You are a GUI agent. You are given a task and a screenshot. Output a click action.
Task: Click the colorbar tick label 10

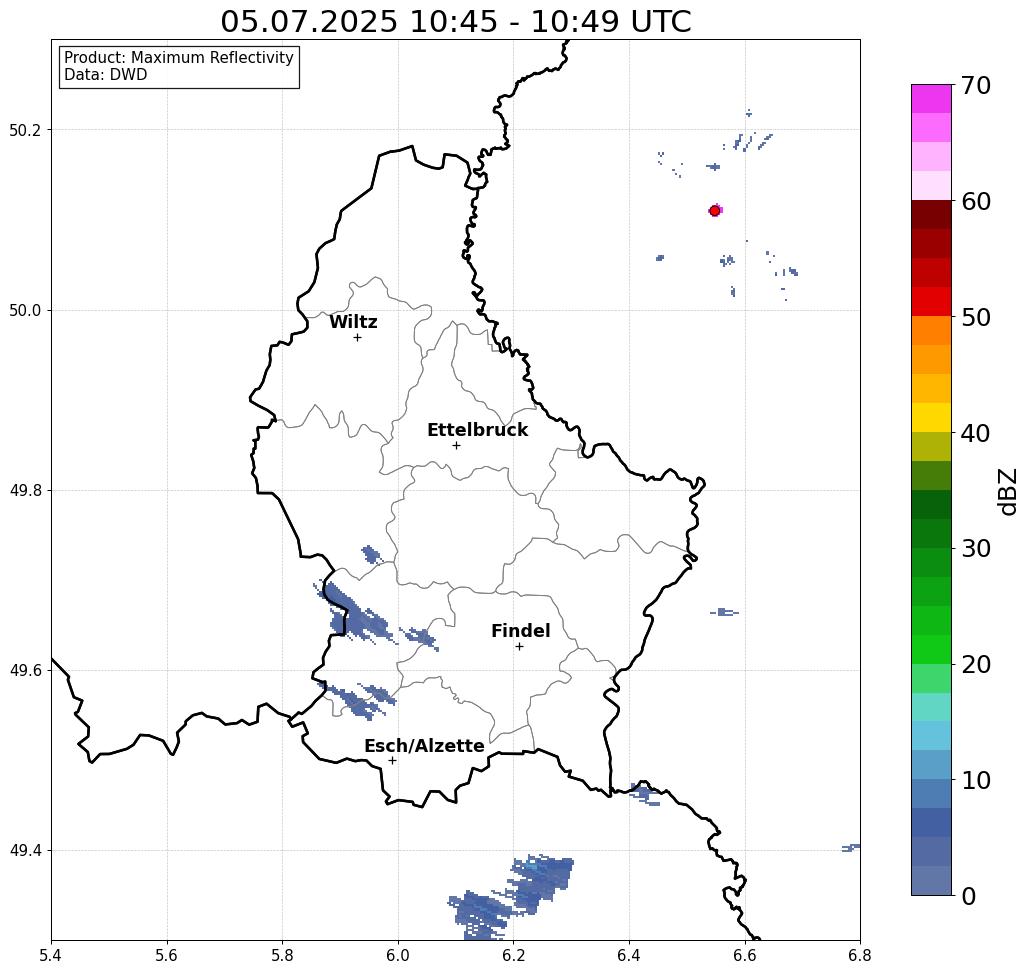pos(976,780)
